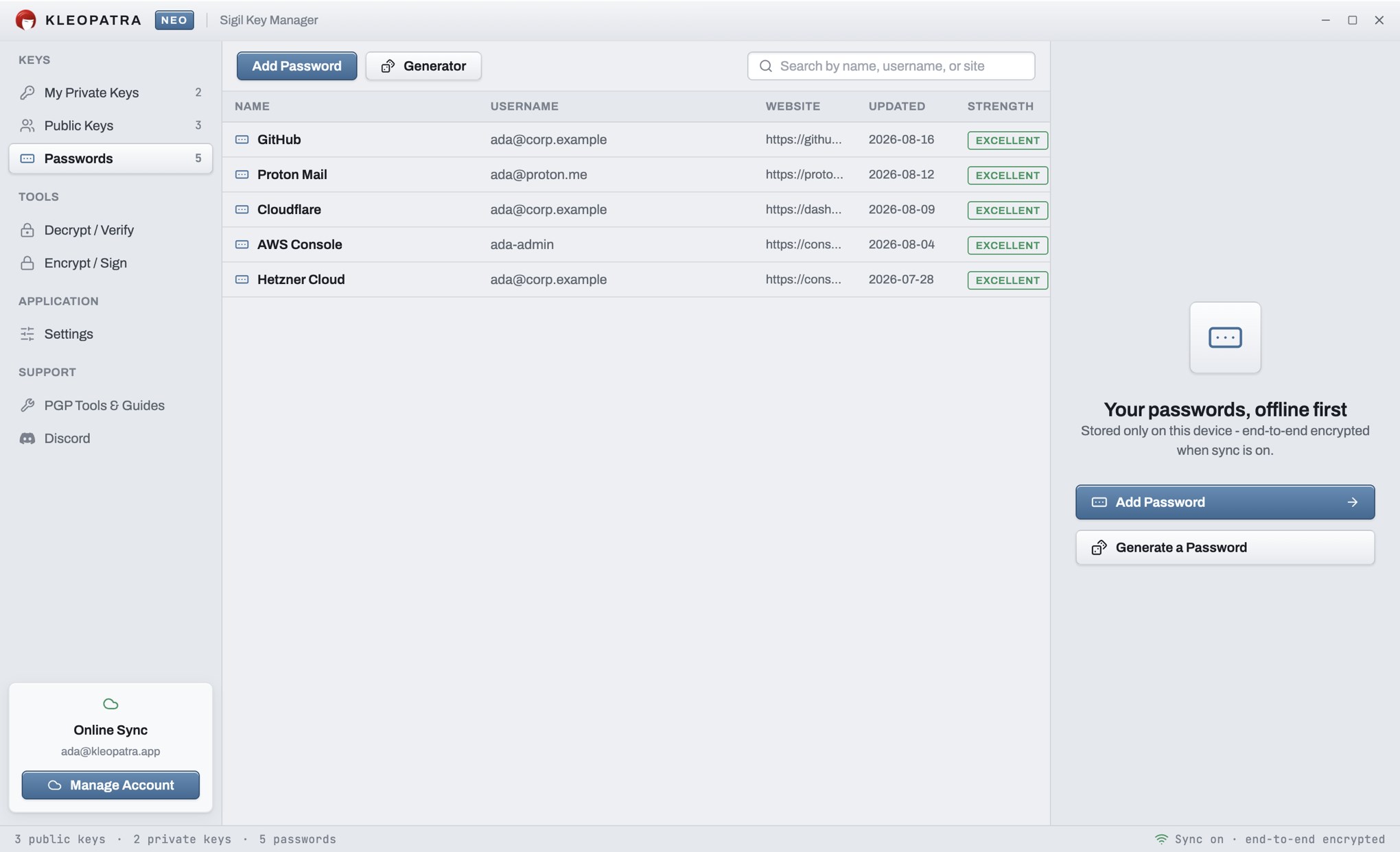Viewport: 1400px width, 852px height.
Task: Click the key icon beside My Private Keys
Action: (x=27, y=93)
